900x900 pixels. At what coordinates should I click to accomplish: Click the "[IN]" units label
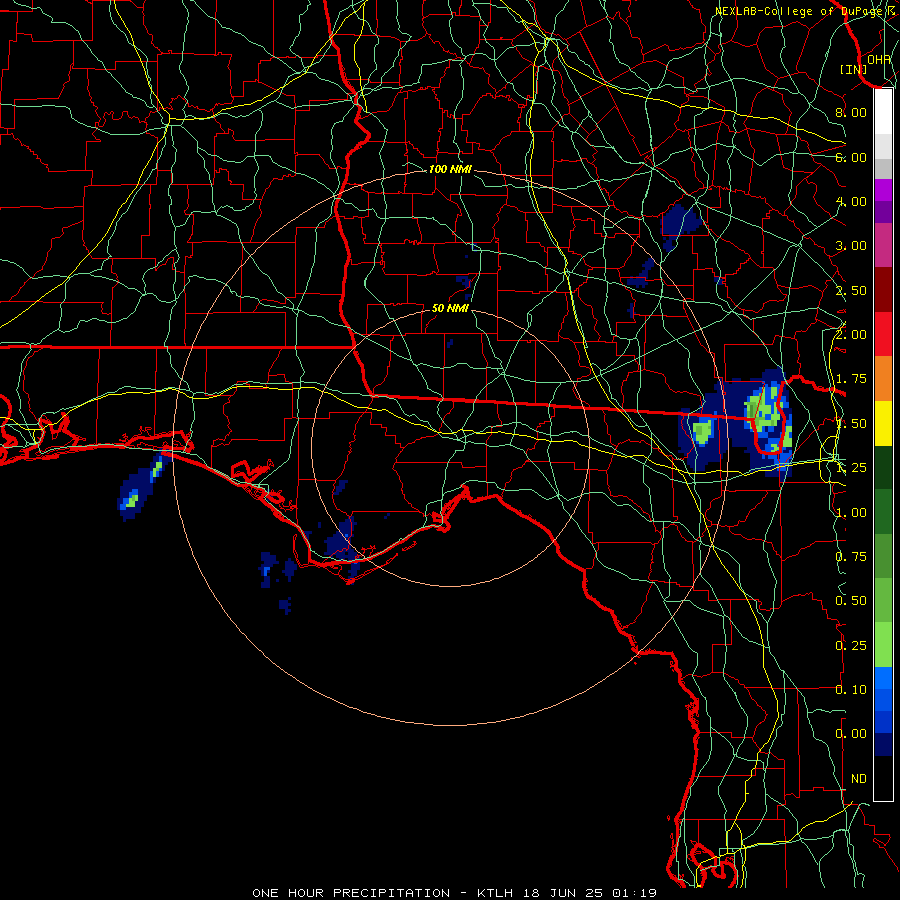point(854,69)
